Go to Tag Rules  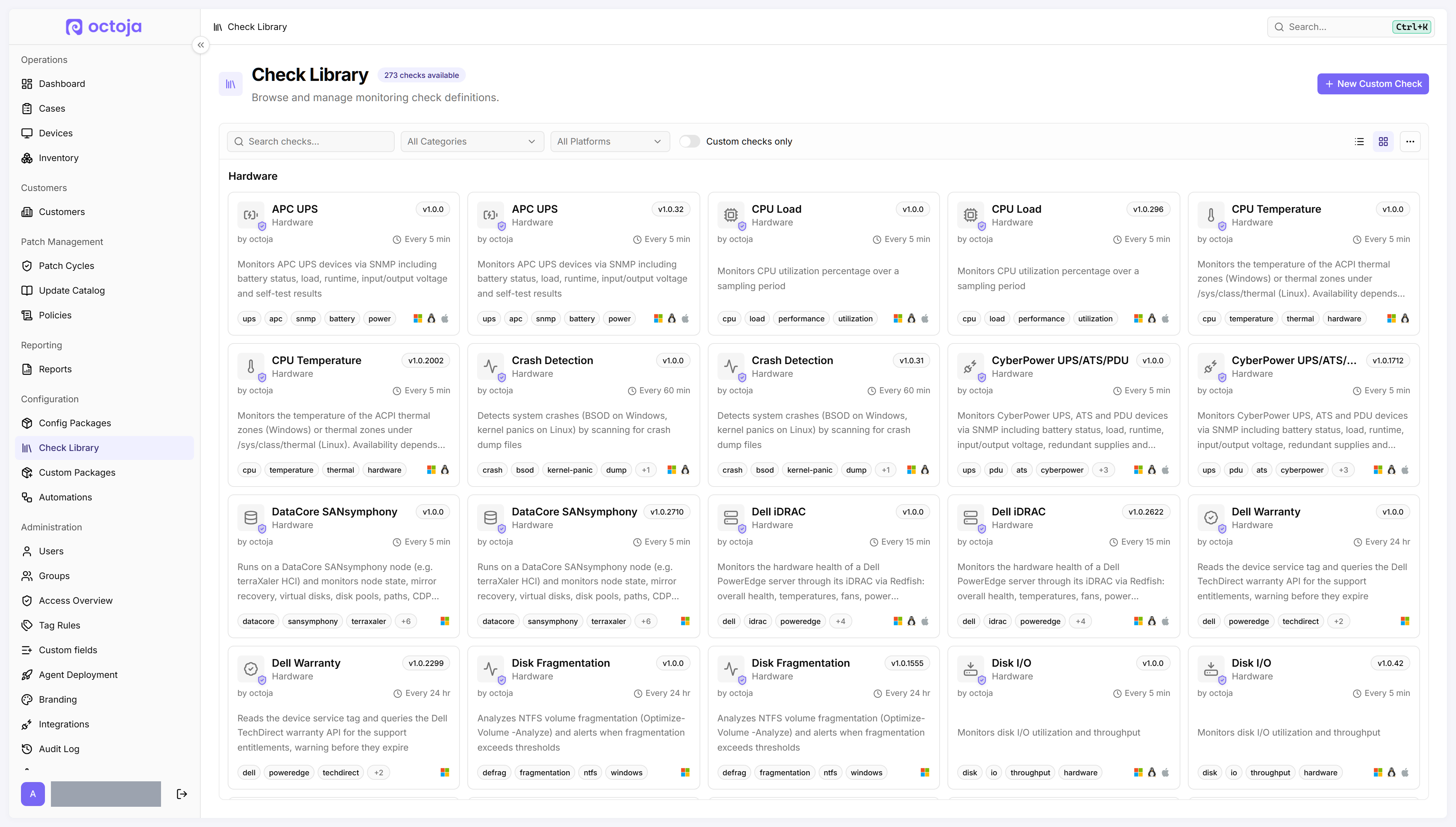104,625
